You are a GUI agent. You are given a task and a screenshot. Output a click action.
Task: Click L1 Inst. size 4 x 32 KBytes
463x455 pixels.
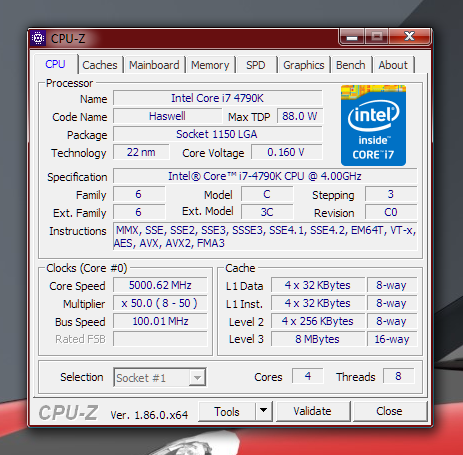tap(318, 303)
